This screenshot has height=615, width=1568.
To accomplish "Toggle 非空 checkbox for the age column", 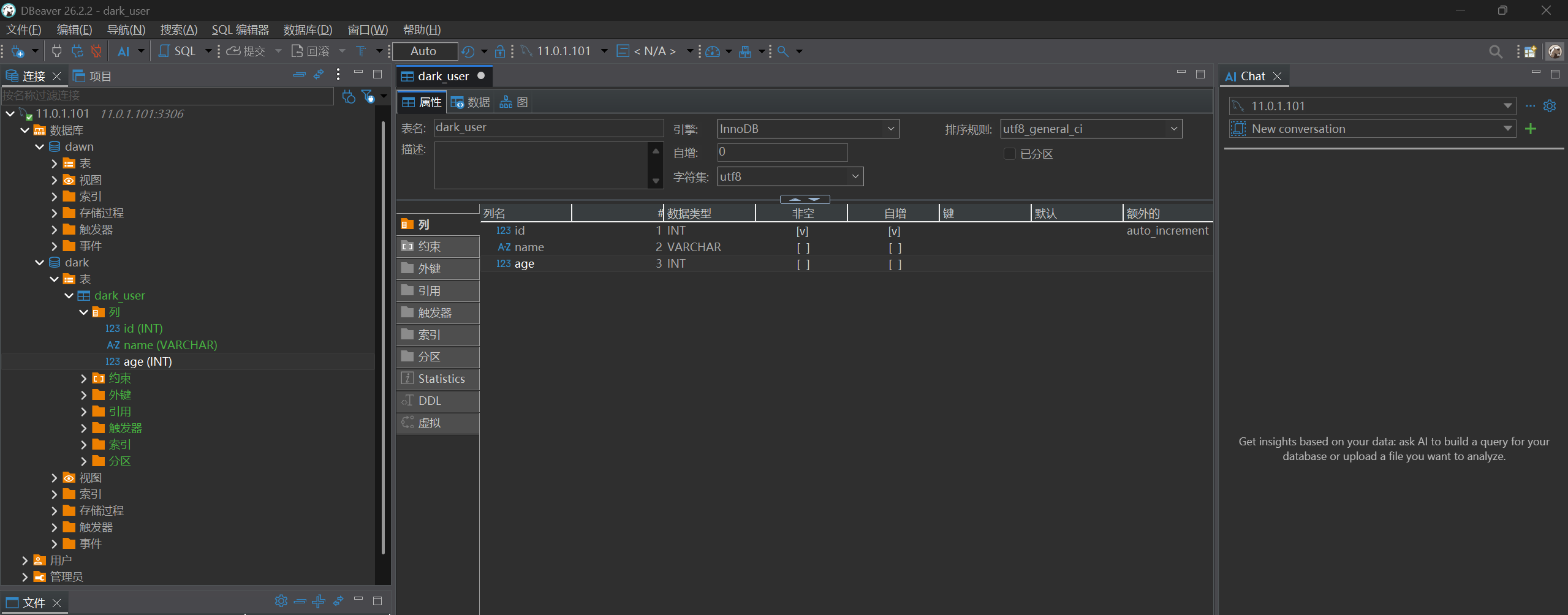I will tap(803, 264).
